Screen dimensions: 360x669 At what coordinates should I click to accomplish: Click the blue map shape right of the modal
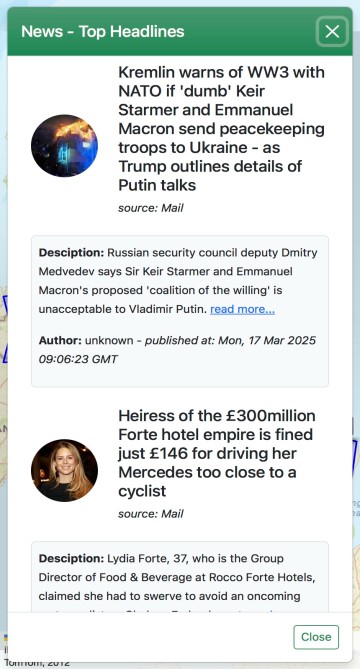pyautogui.click(x=354, y=459)
